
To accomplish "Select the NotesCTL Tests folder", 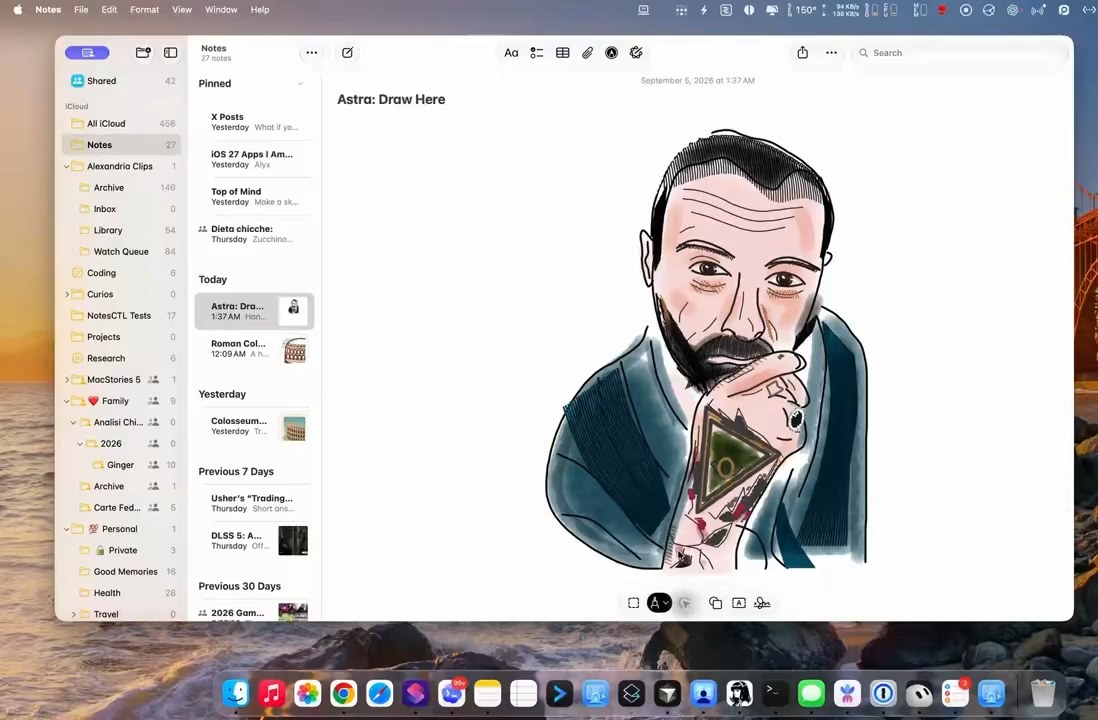I will (123, 316).
